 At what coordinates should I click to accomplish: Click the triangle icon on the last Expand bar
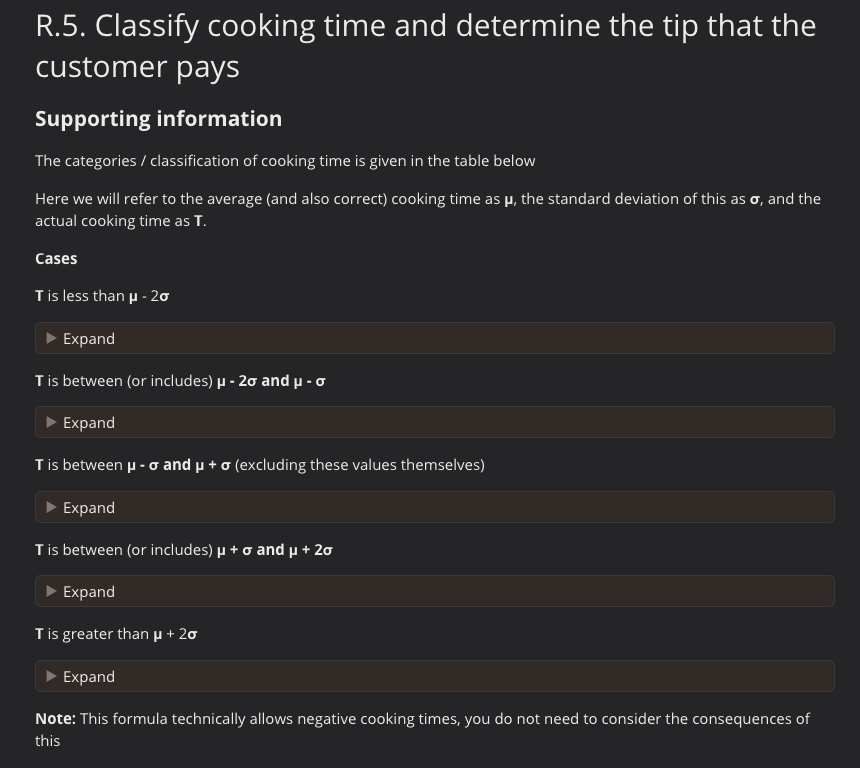coord(51,676)
